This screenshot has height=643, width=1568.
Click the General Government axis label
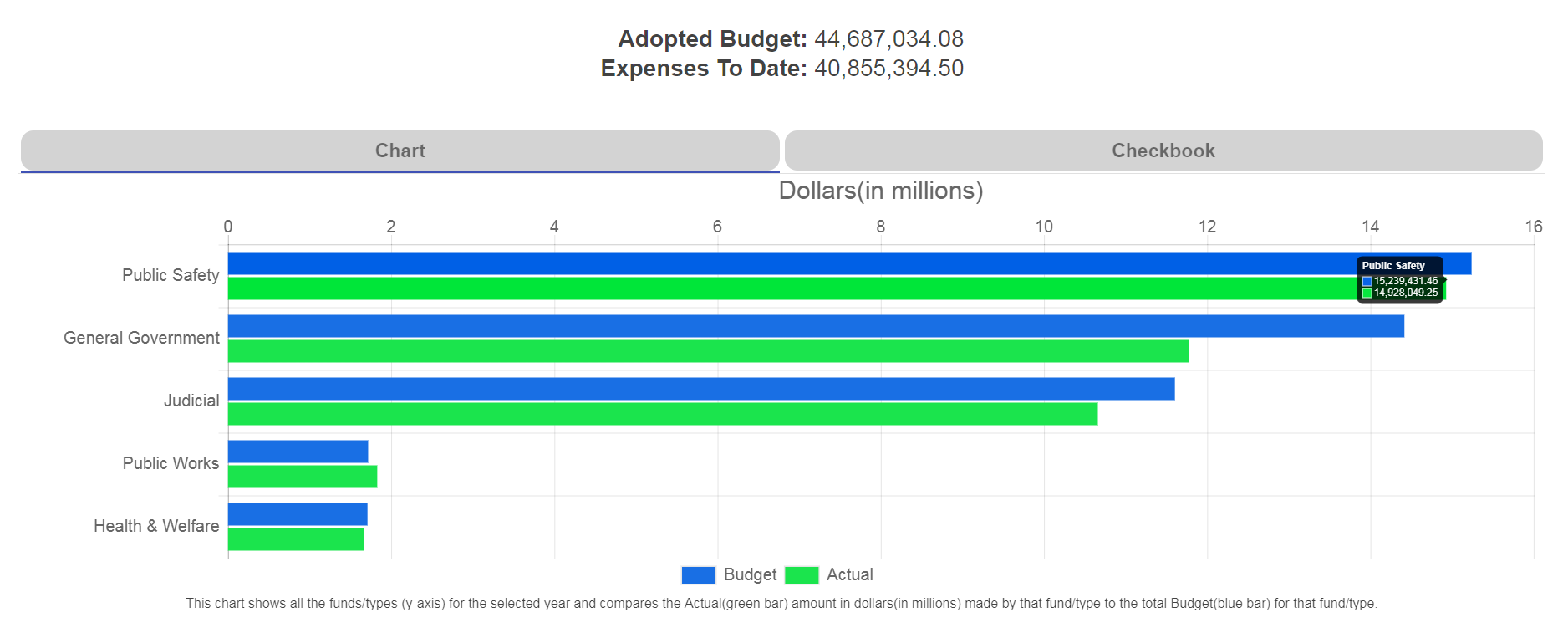point(141,338)
